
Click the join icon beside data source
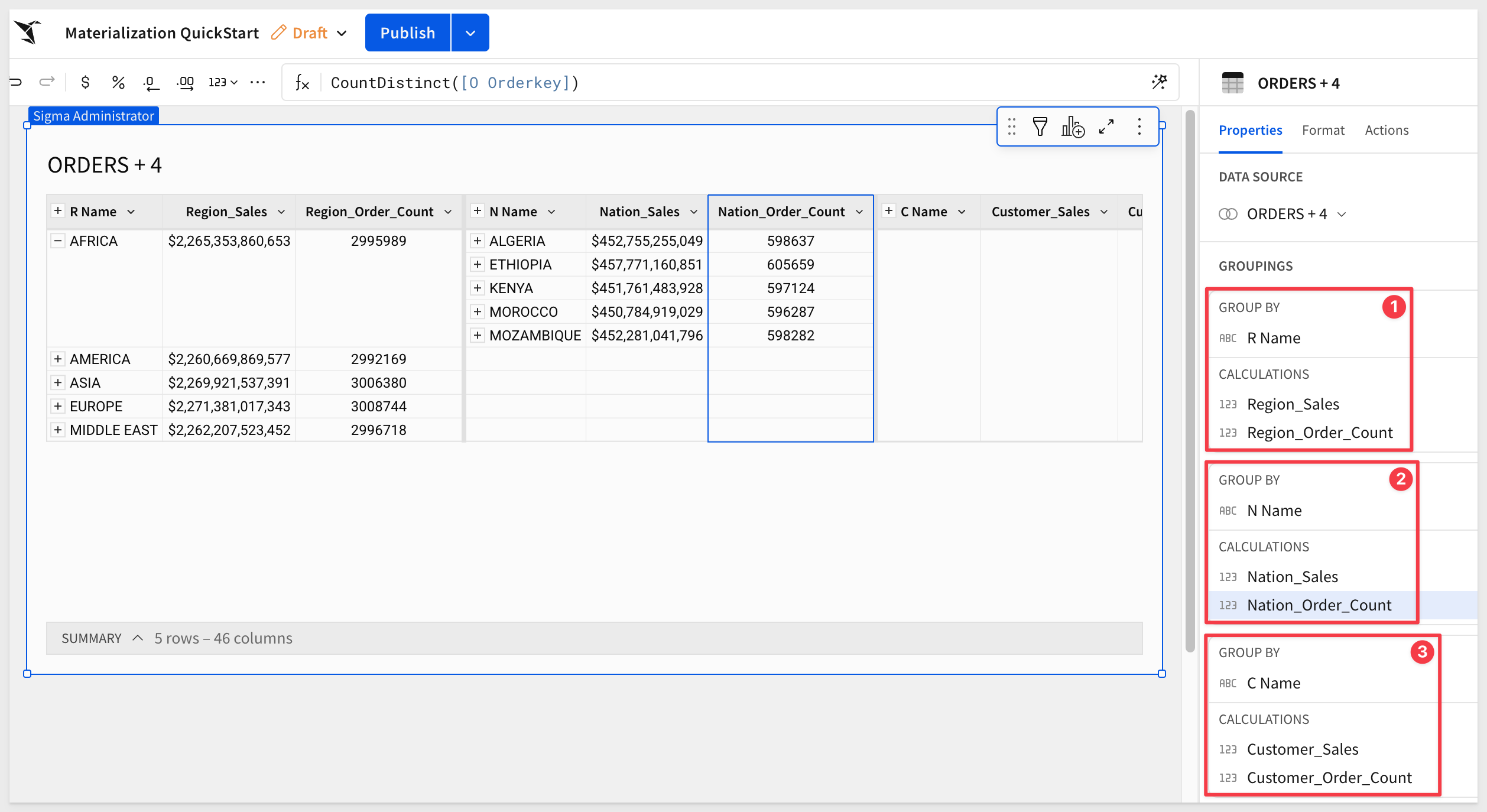coord(1228,214)
